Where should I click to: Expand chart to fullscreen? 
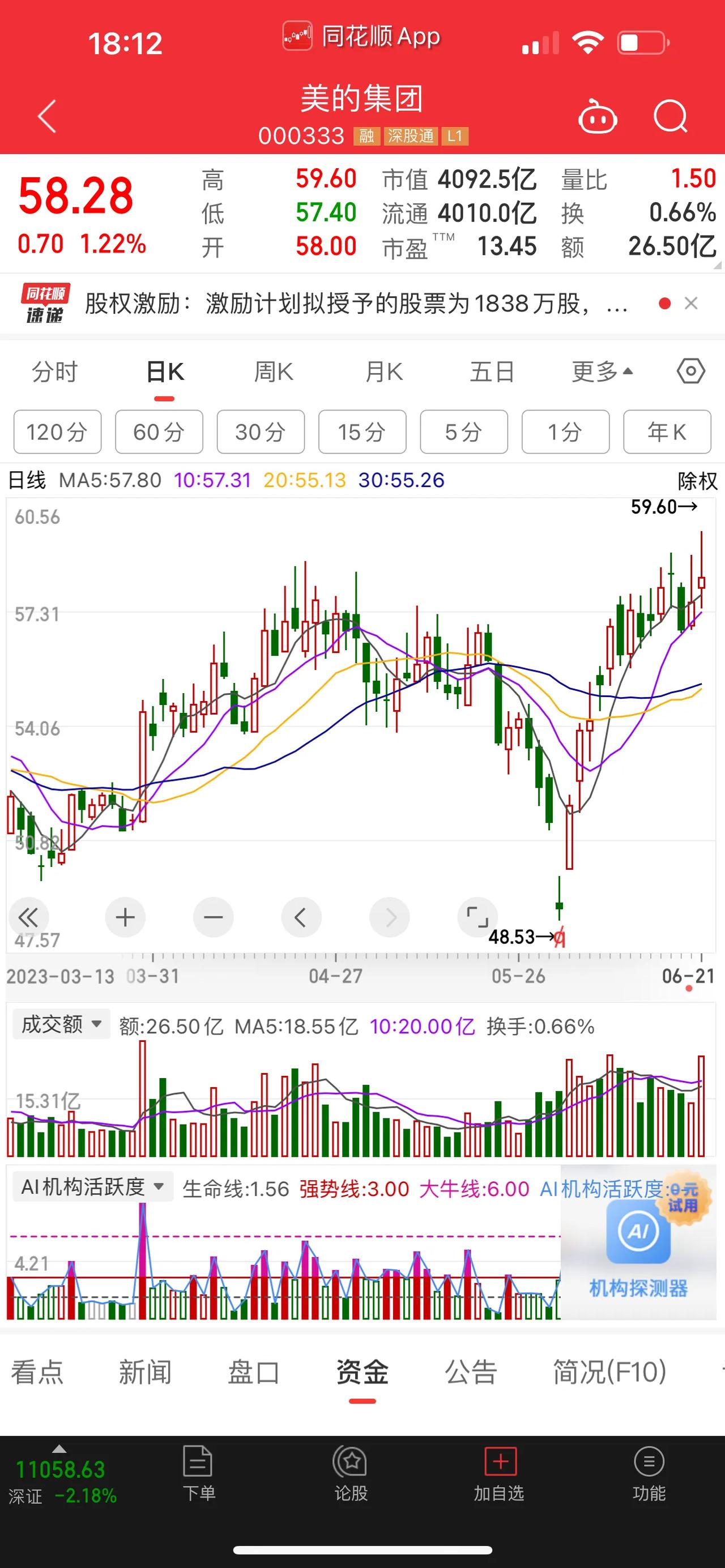pos(477,917)
